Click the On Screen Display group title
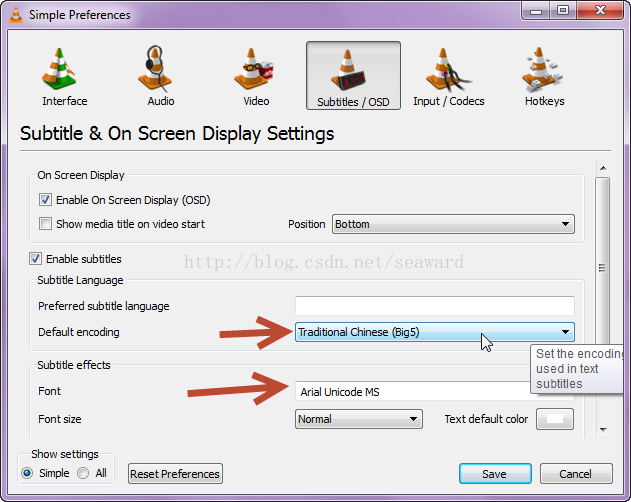 pyautogui.click(x=80, y=175)
